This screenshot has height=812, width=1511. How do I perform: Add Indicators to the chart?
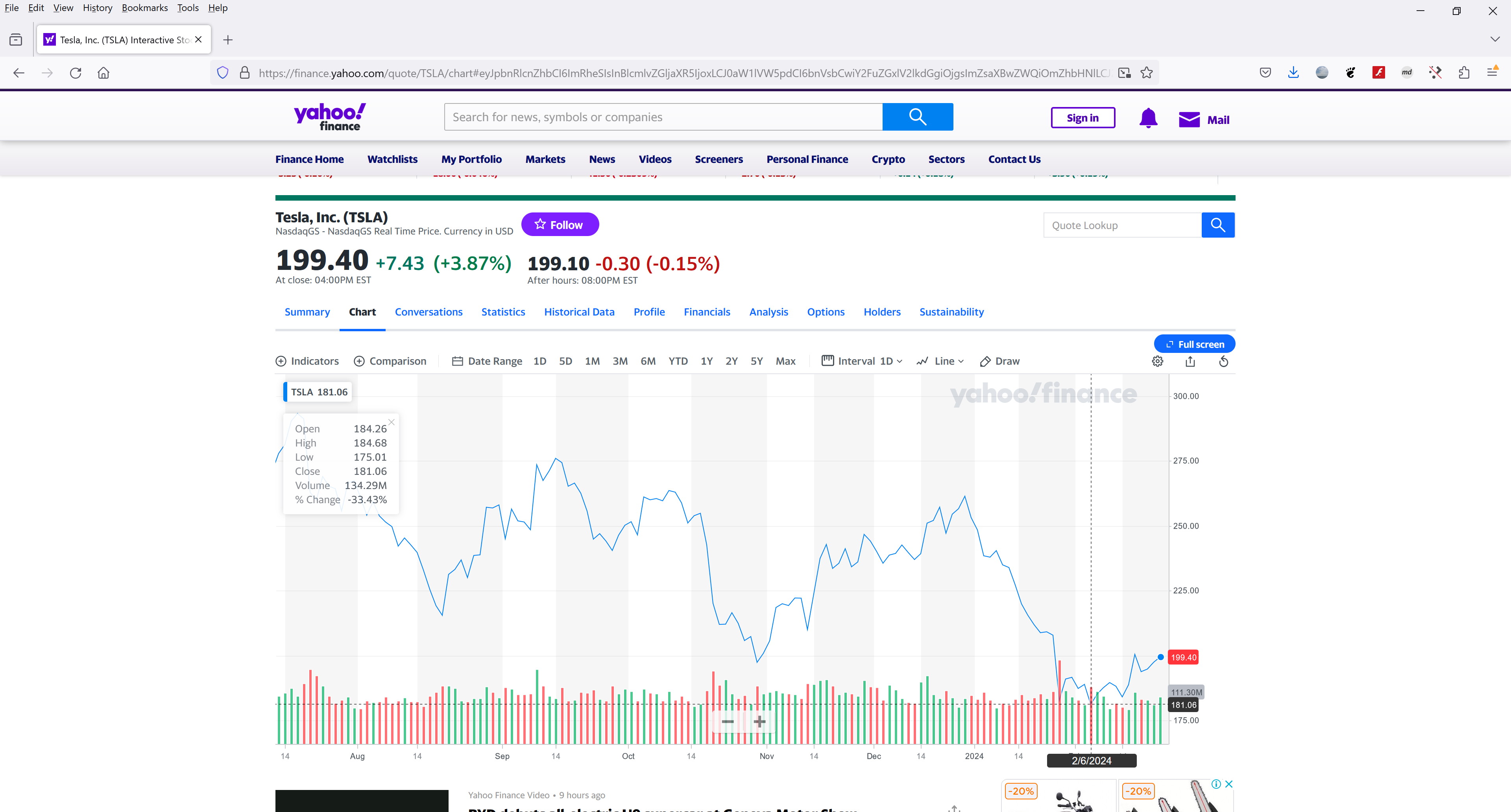click(x=307, y=361)
